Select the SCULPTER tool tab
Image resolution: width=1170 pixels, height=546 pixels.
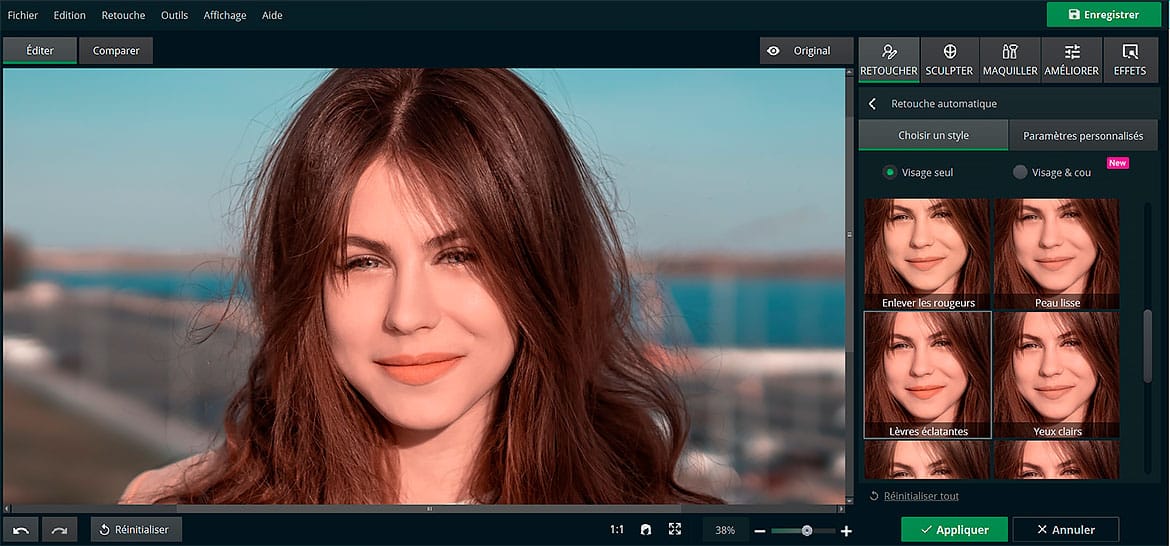coord(949,60)
